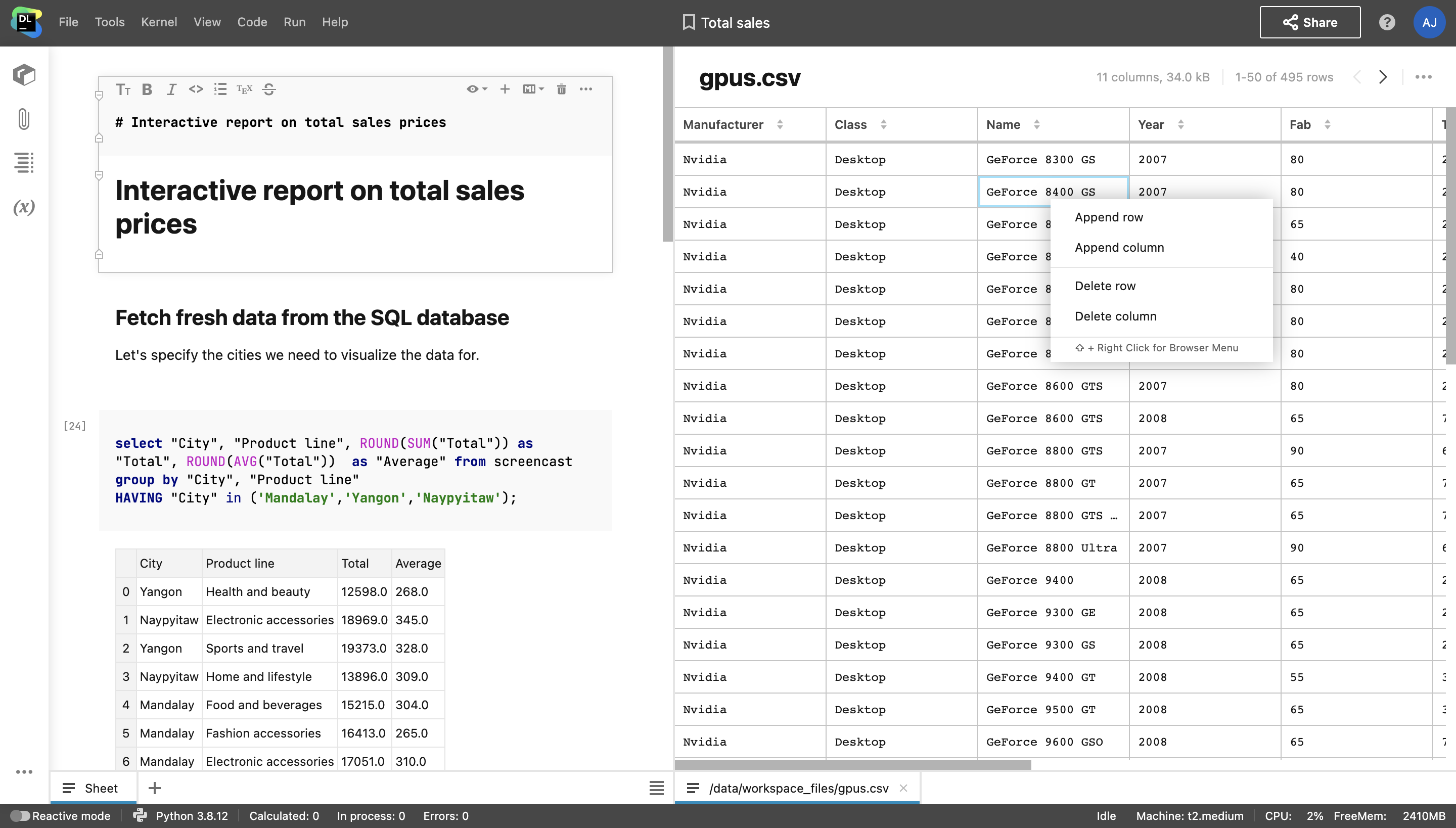Open the cell visibility eye dropdown
This screenshot has height=828, width=1456.
[x=477, y=89]
